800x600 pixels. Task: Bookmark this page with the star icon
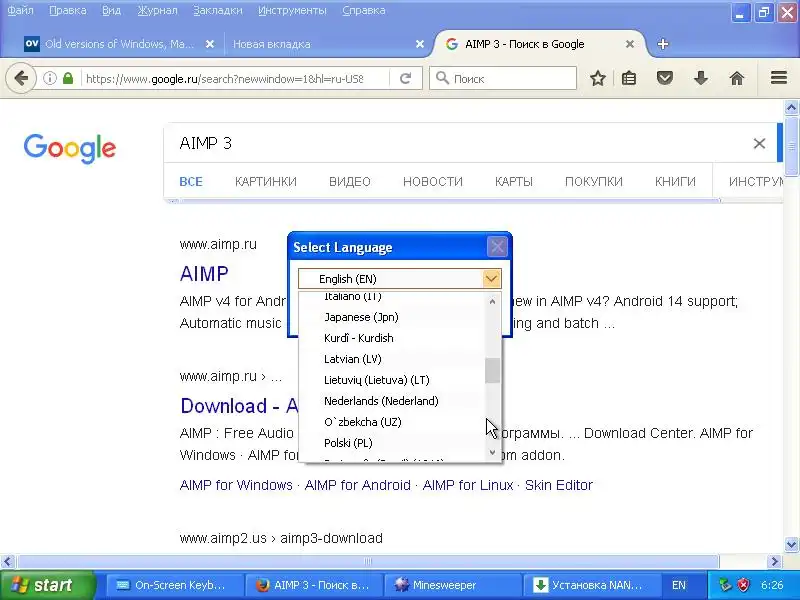[x=597, y=79]
